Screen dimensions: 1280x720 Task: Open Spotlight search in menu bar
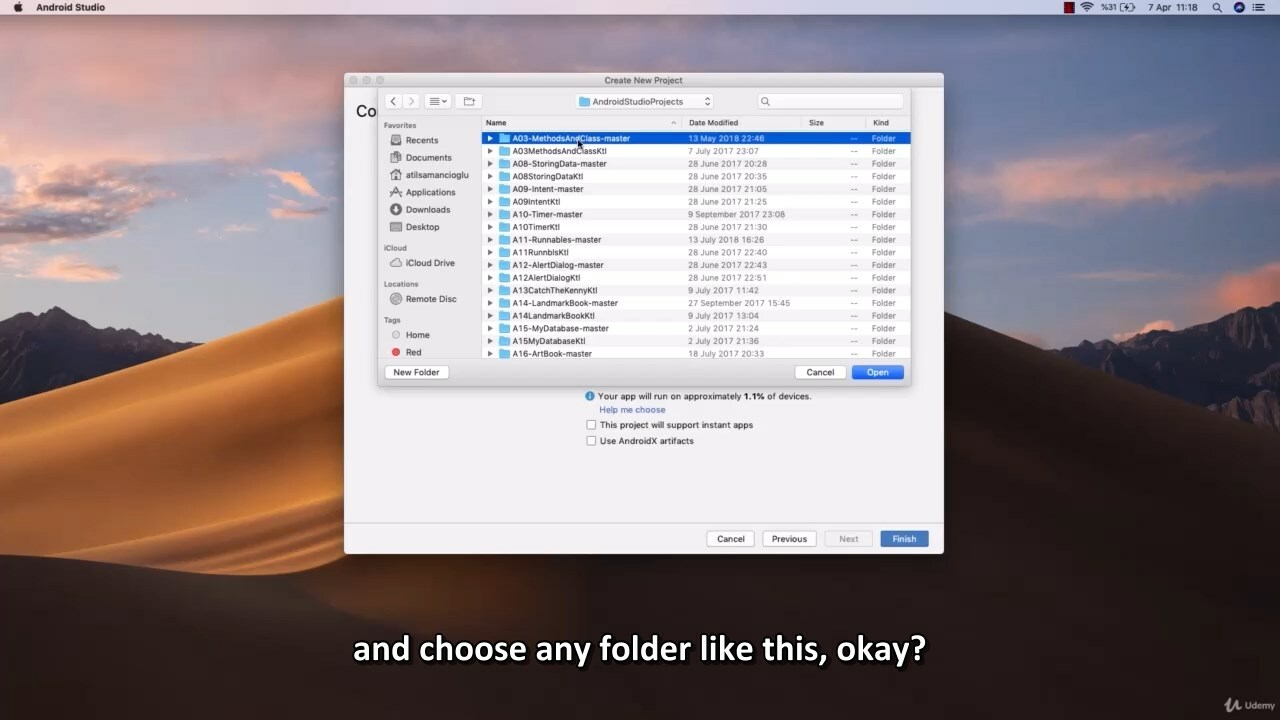pyautogui.click(x=1217, y=7)
